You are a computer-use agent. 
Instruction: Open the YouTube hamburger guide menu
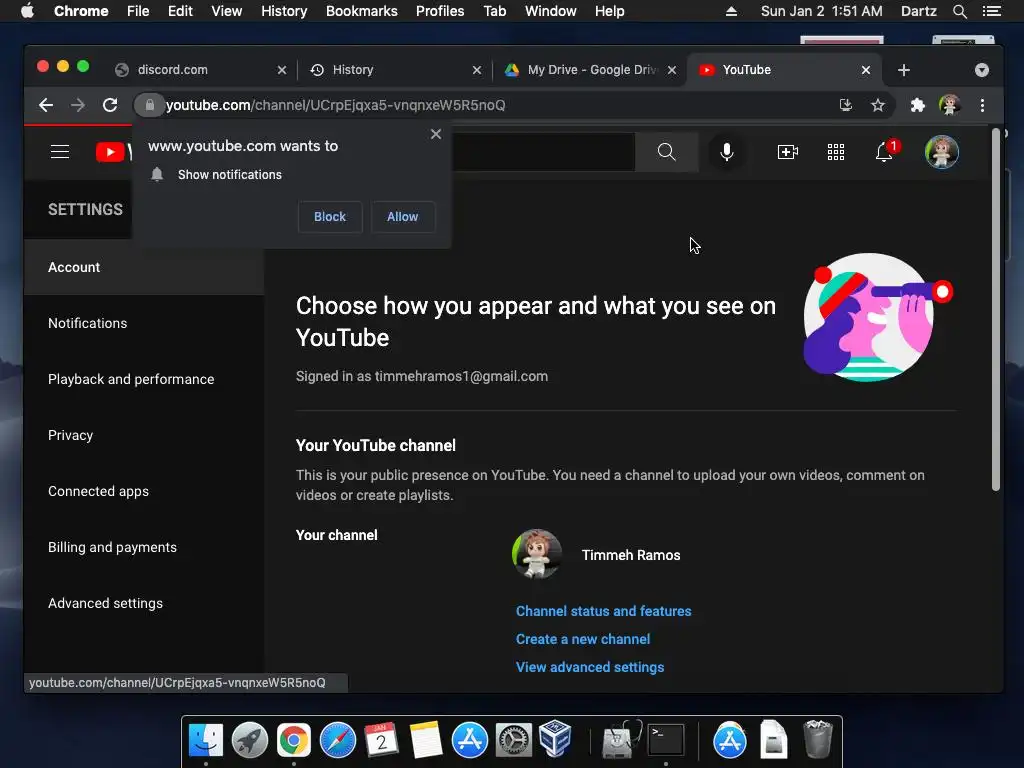(59, 152)
